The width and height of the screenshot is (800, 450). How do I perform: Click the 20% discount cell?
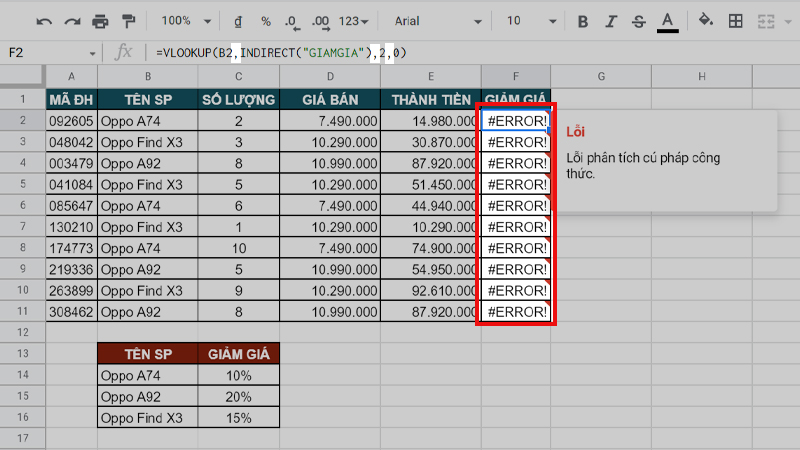[x=238, y=396]
